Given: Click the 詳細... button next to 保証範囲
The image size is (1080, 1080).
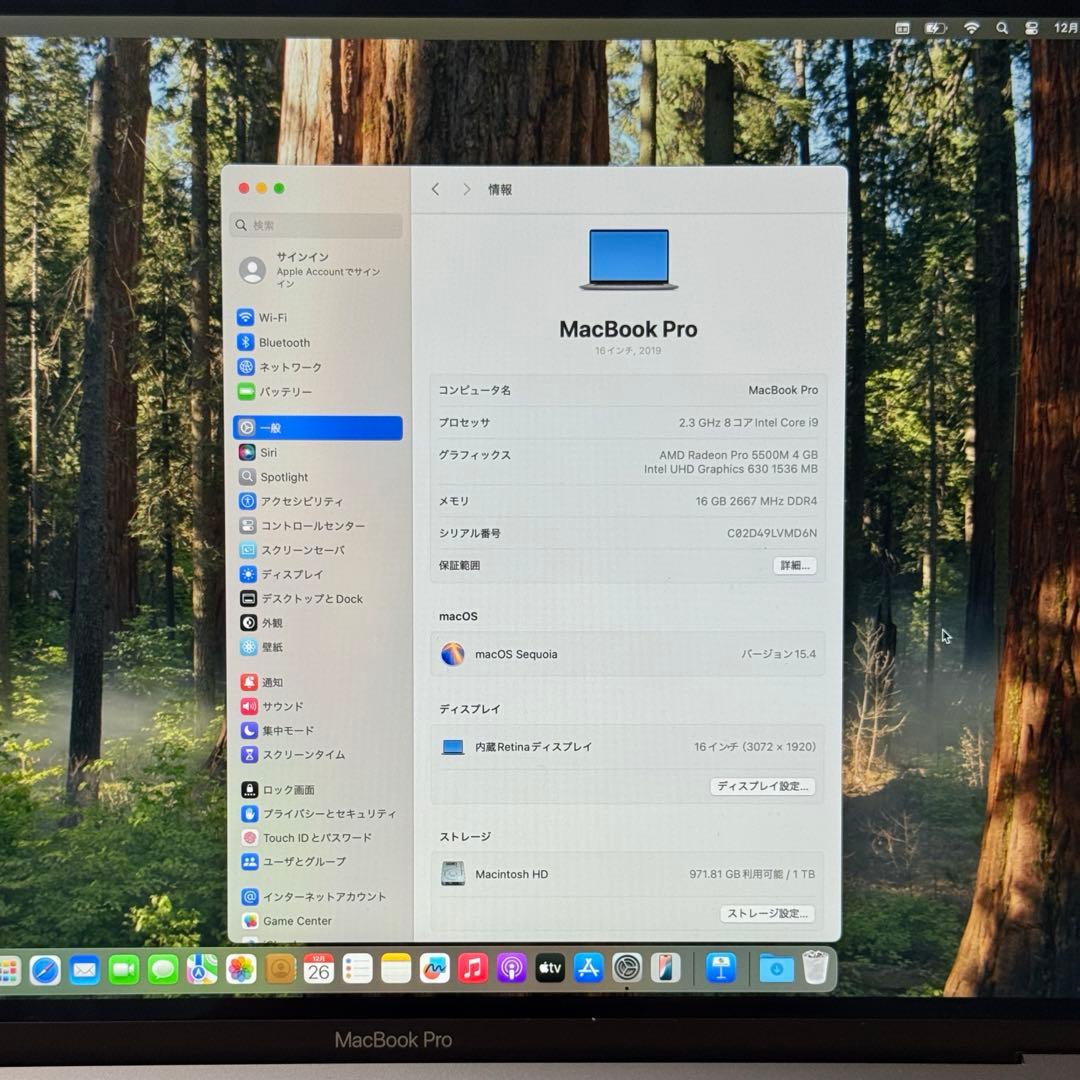Looking at the screenshot, I should (794, 566).
